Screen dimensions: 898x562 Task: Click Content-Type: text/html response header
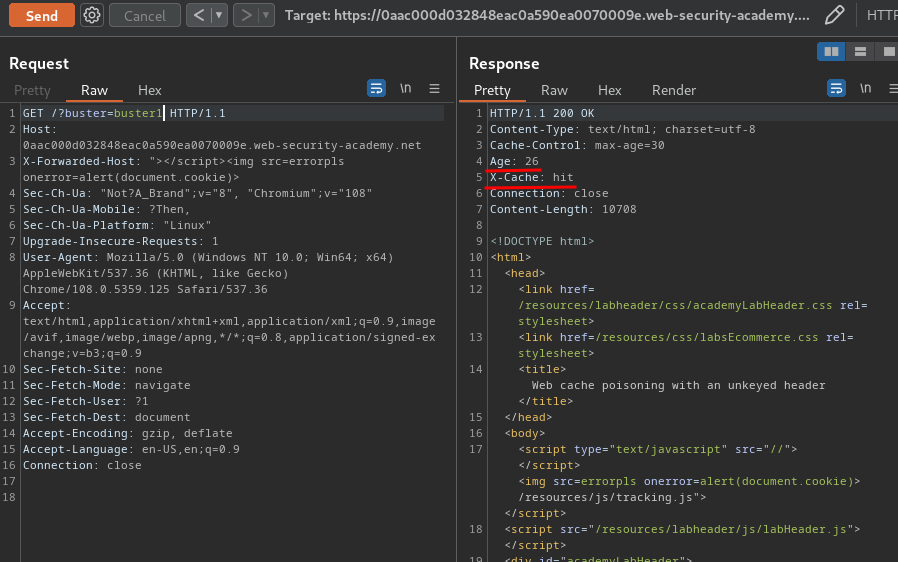pos(622,129)
